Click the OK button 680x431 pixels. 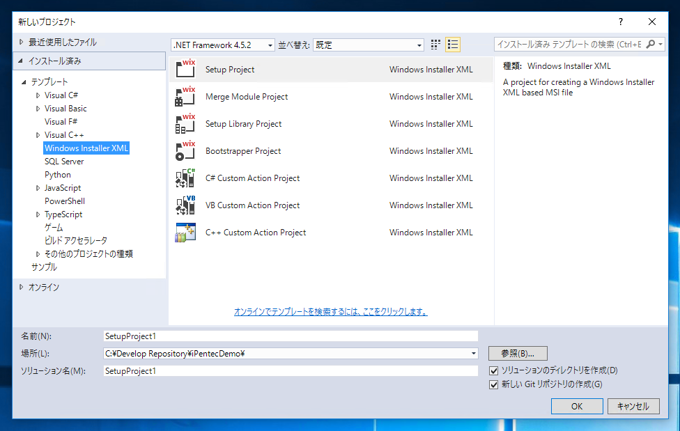click(x=577, y=406)
